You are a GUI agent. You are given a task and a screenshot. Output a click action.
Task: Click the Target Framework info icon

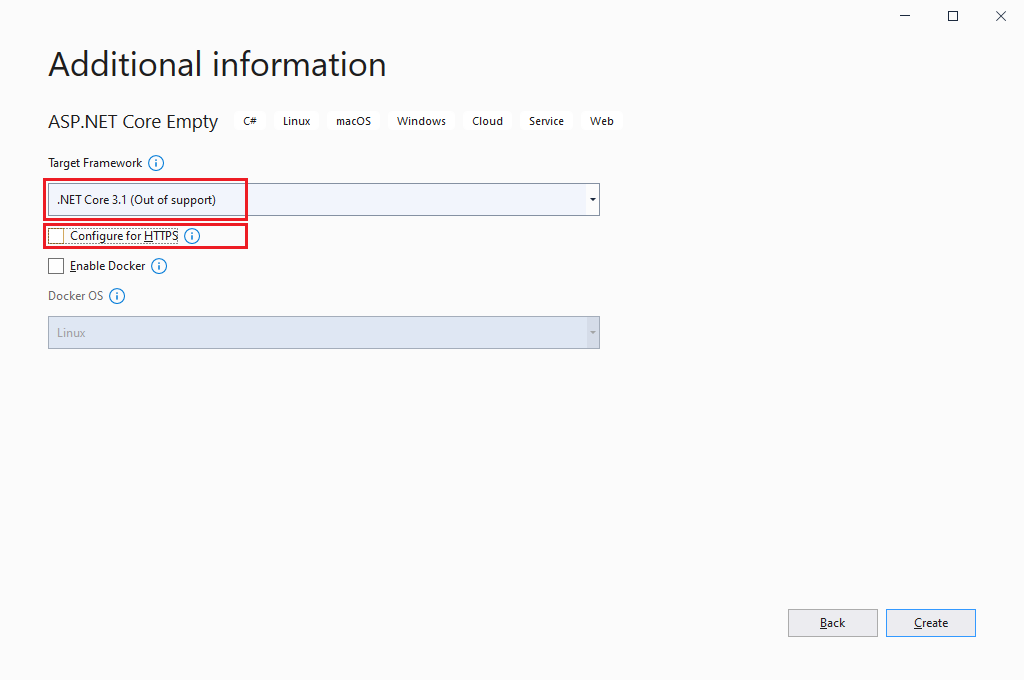[156, 162]
